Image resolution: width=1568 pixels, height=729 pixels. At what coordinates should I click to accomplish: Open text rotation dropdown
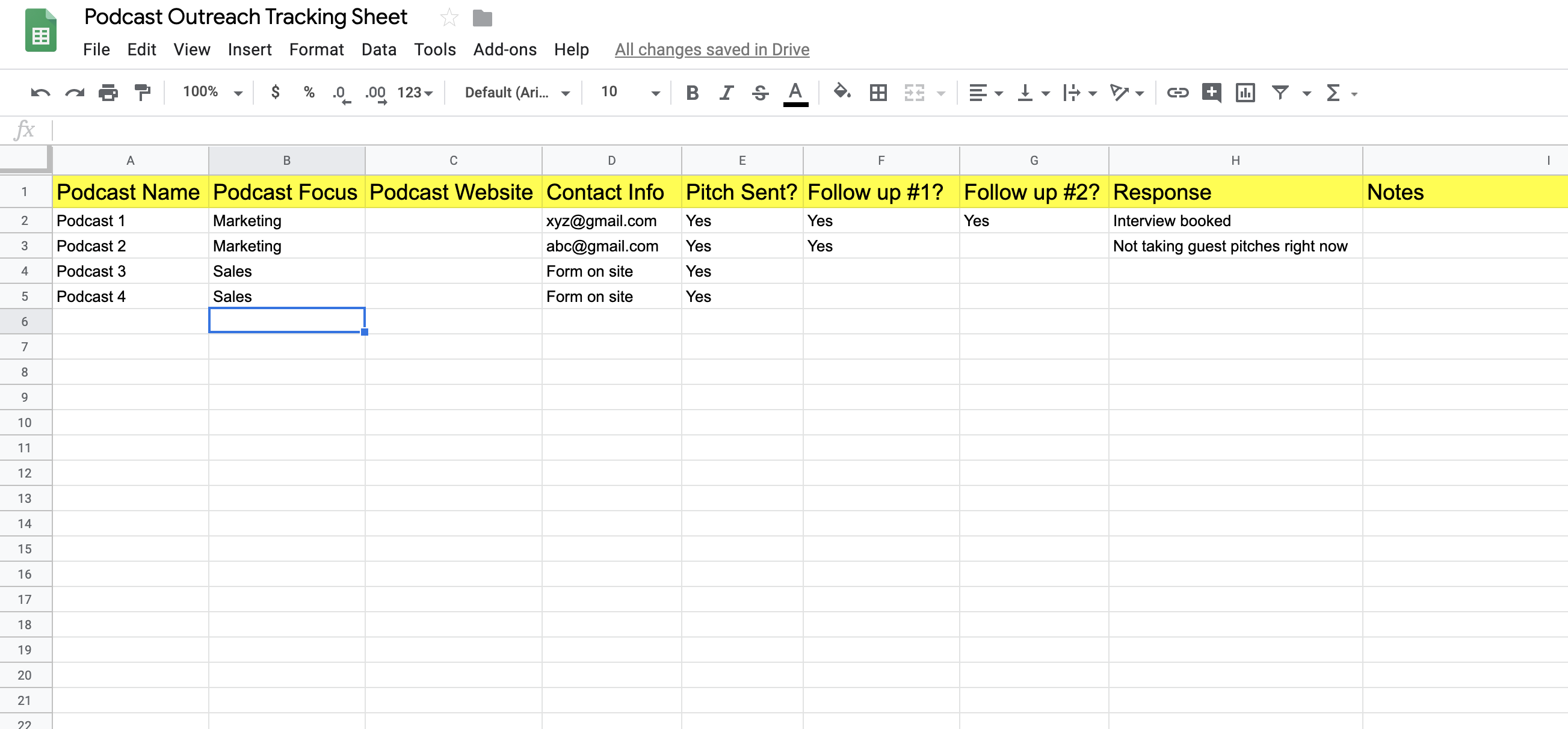coord(1127,93)
